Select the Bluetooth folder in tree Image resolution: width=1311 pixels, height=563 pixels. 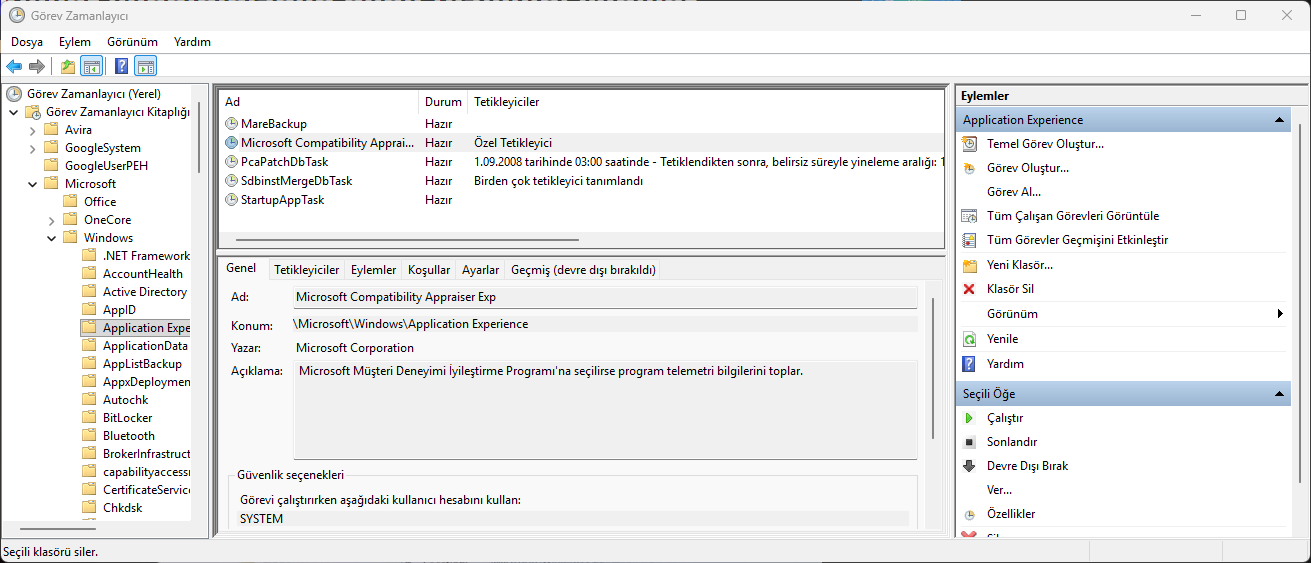click(129, 436)
